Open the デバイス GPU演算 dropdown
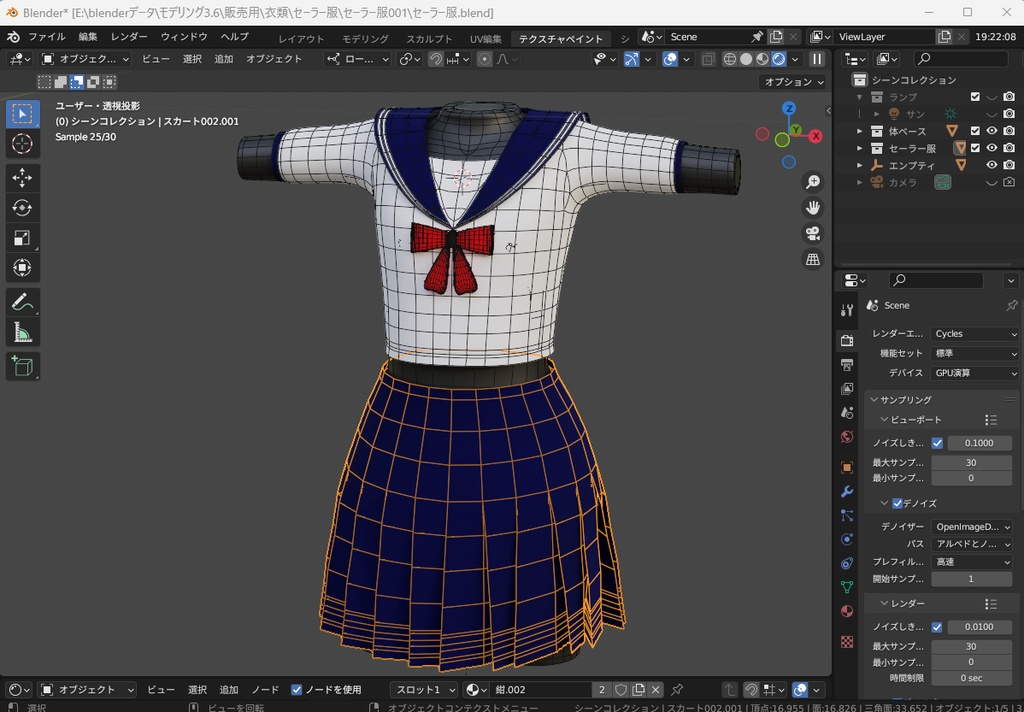Screen dimensions: 1024x712 point(974,373)
